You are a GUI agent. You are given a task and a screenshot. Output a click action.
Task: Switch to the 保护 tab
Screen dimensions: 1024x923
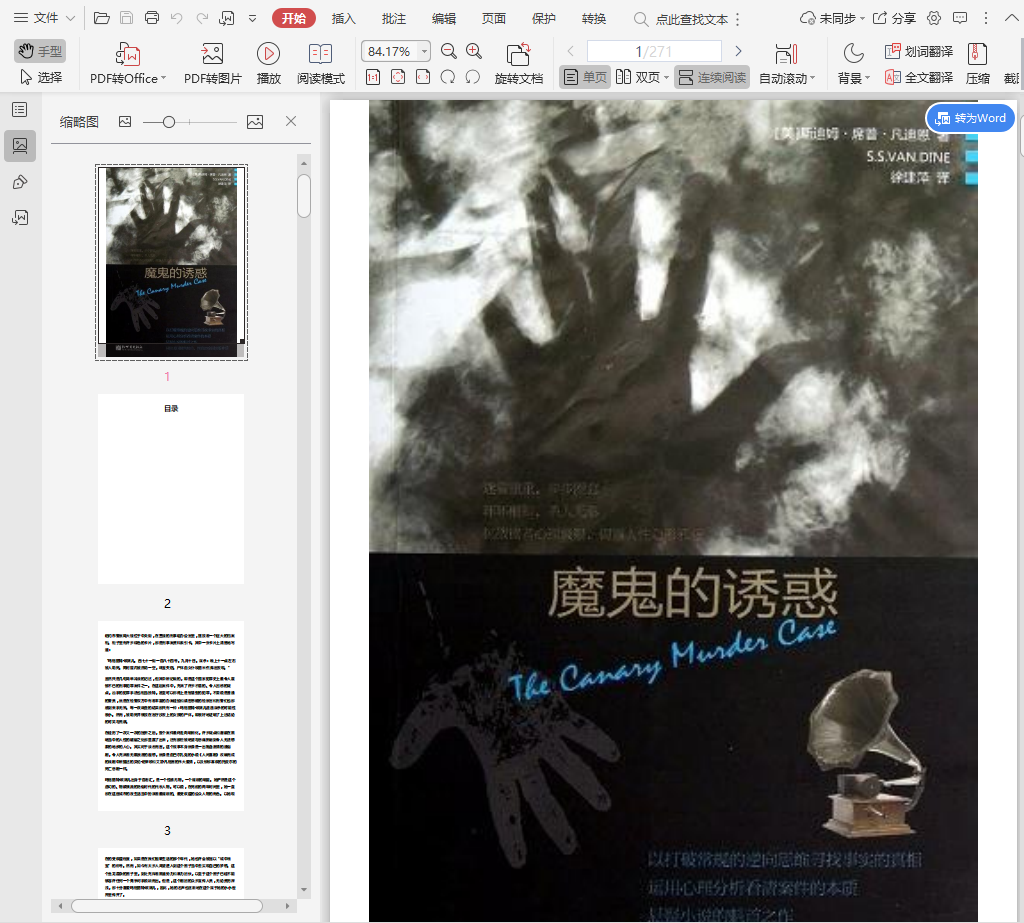[x=543, y=18]
